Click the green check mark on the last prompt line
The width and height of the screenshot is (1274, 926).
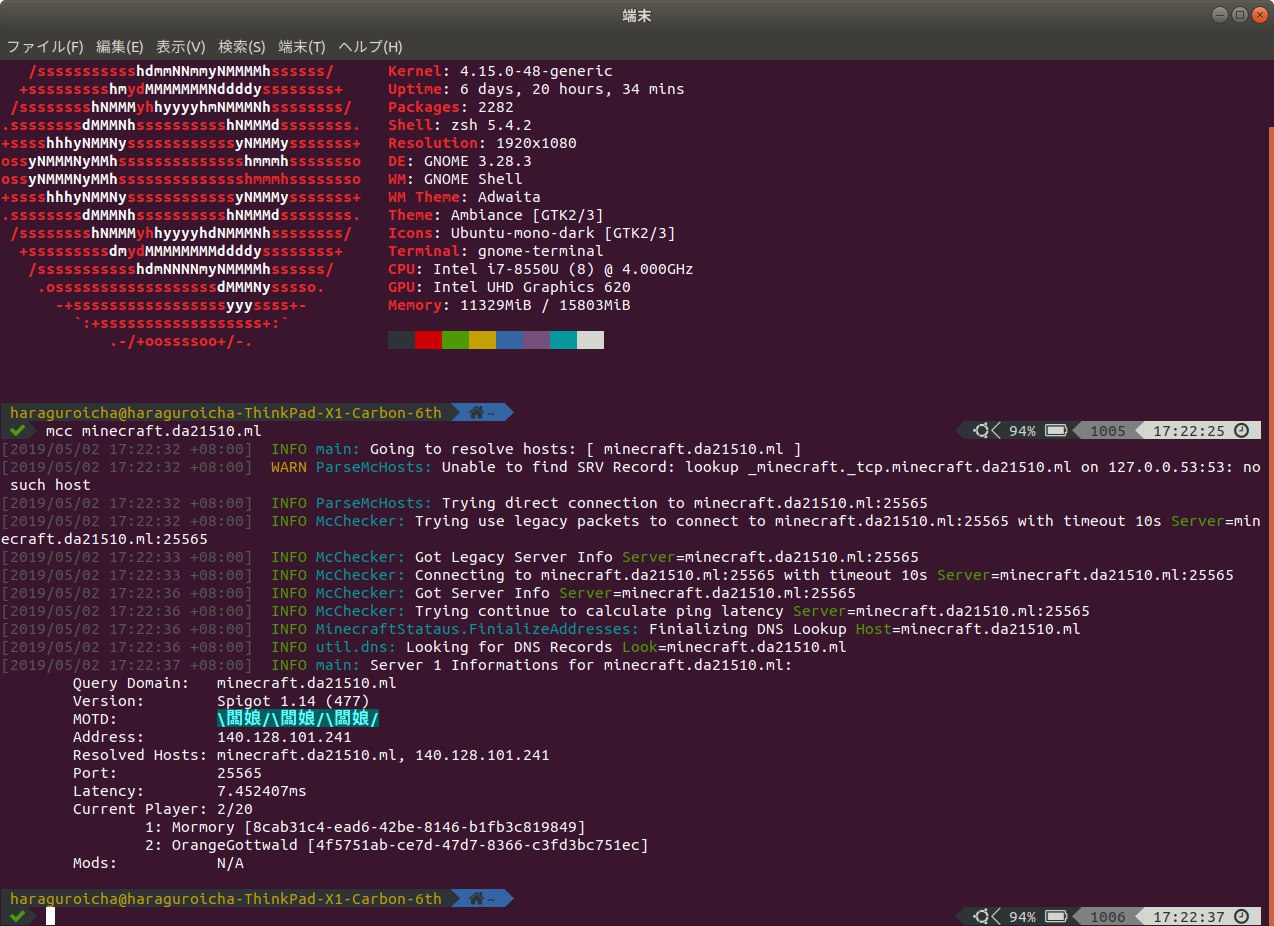16,916
